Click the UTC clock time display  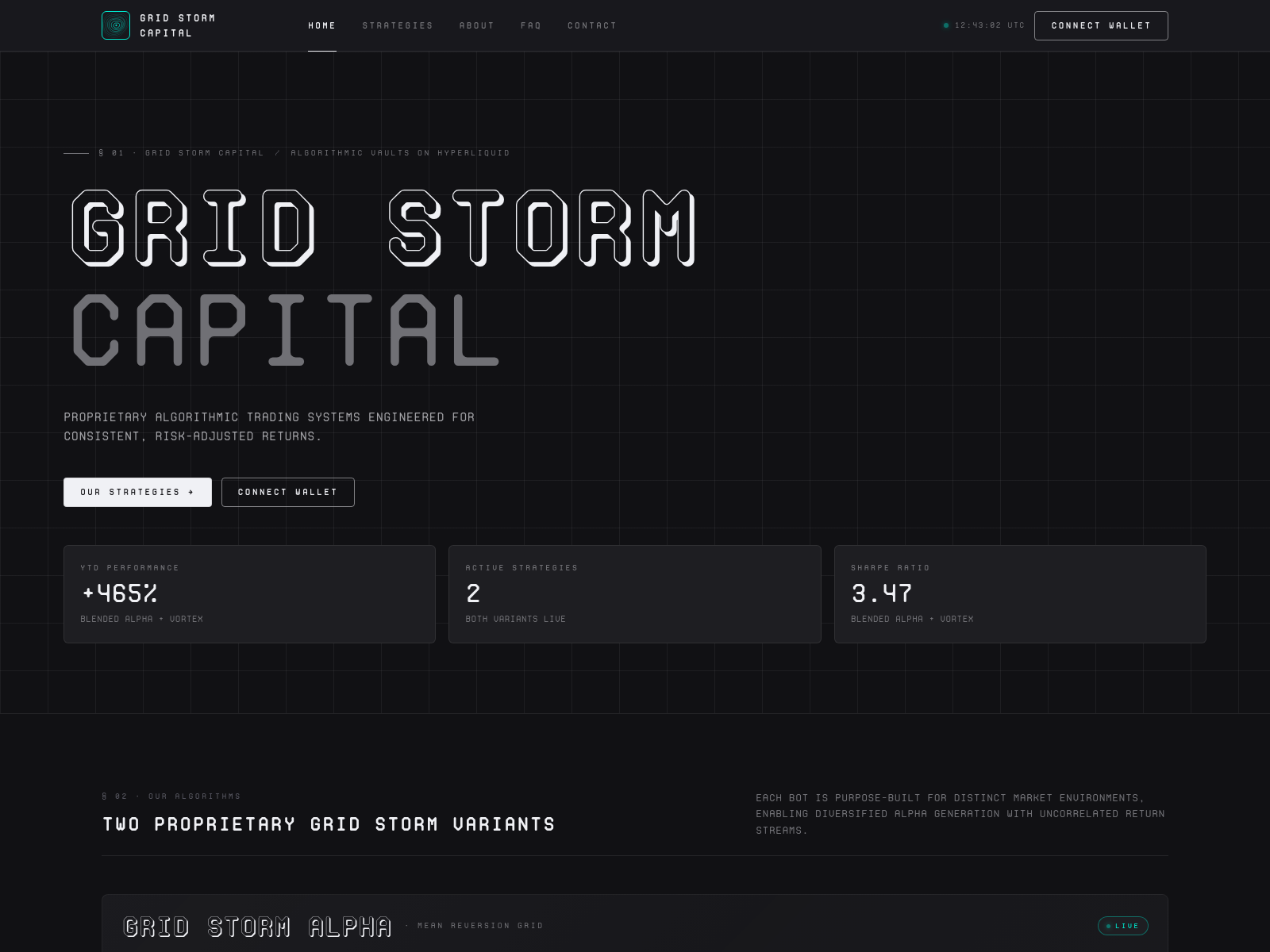989,25
